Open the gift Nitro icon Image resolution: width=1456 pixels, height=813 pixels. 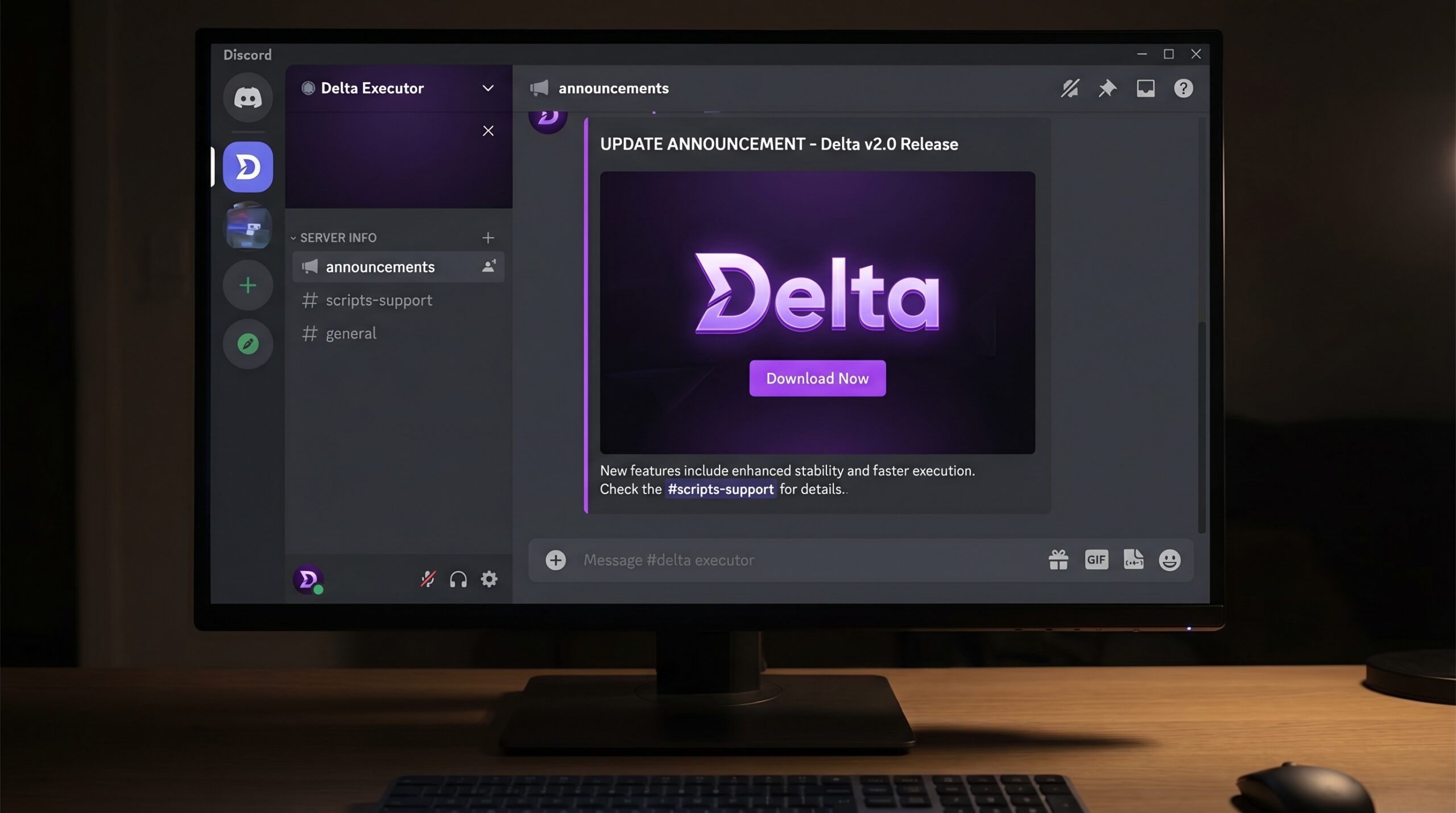tap(1058, 560)
